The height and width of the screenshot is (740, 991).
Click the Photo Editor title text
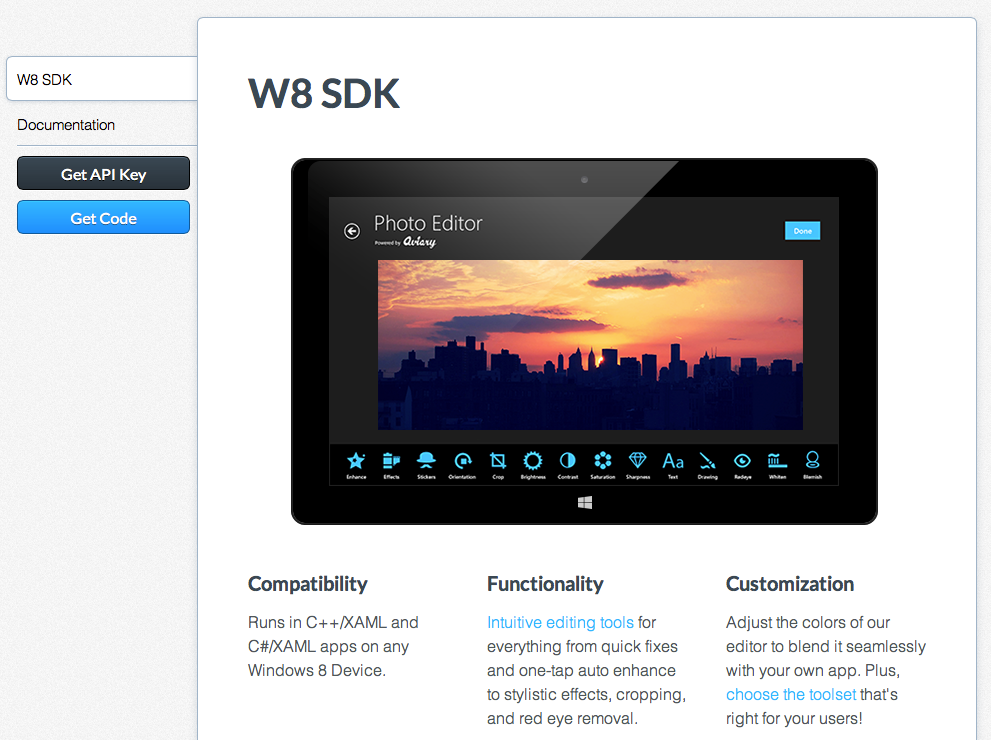pyautogui.click(x=428, y=223)
